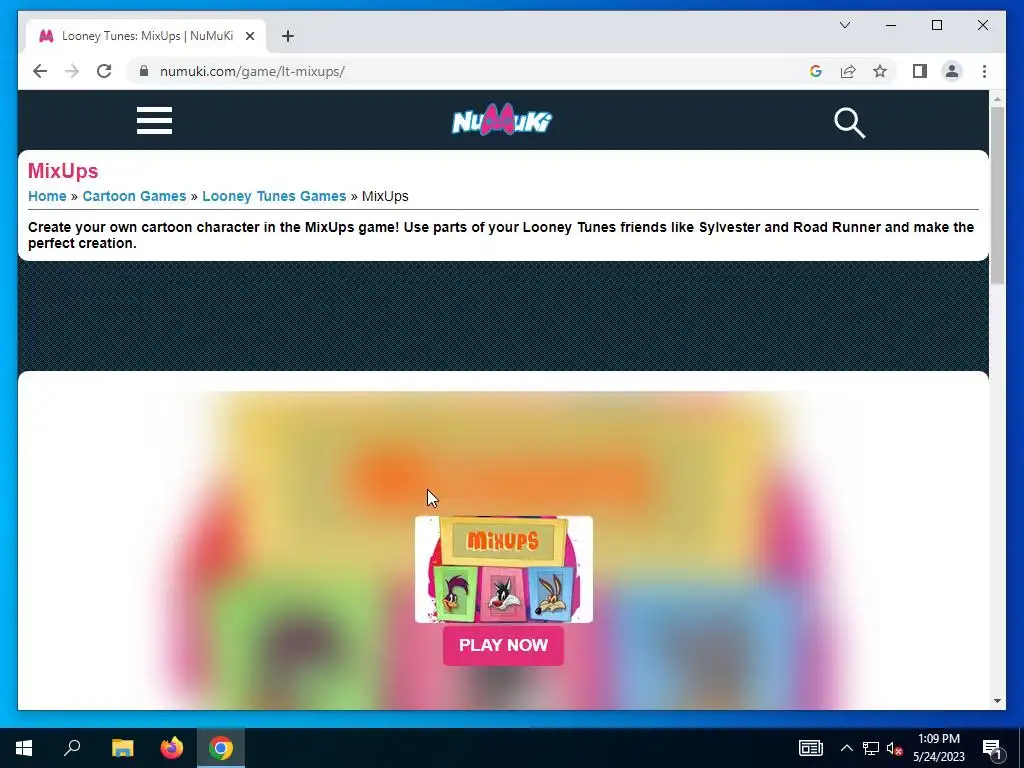Image resolution: width=1024 pixels, height=768 pixels.
Task: Click the page vertical scrollbar thumb
Action: tap(997, 195)
